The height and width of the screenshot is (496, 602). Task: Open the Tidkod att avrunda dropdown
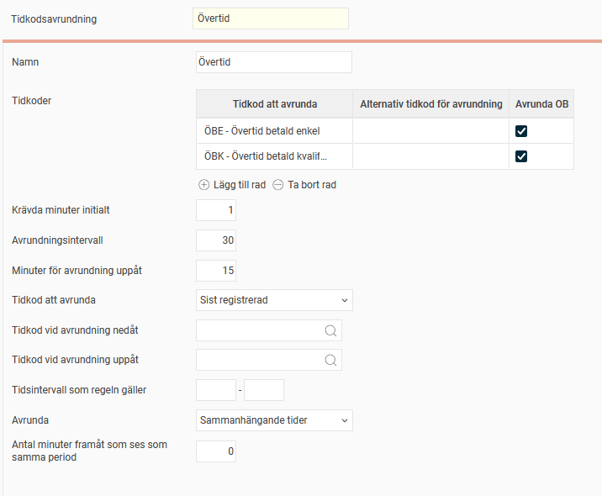pyautogui.click(x=274, y=300)
